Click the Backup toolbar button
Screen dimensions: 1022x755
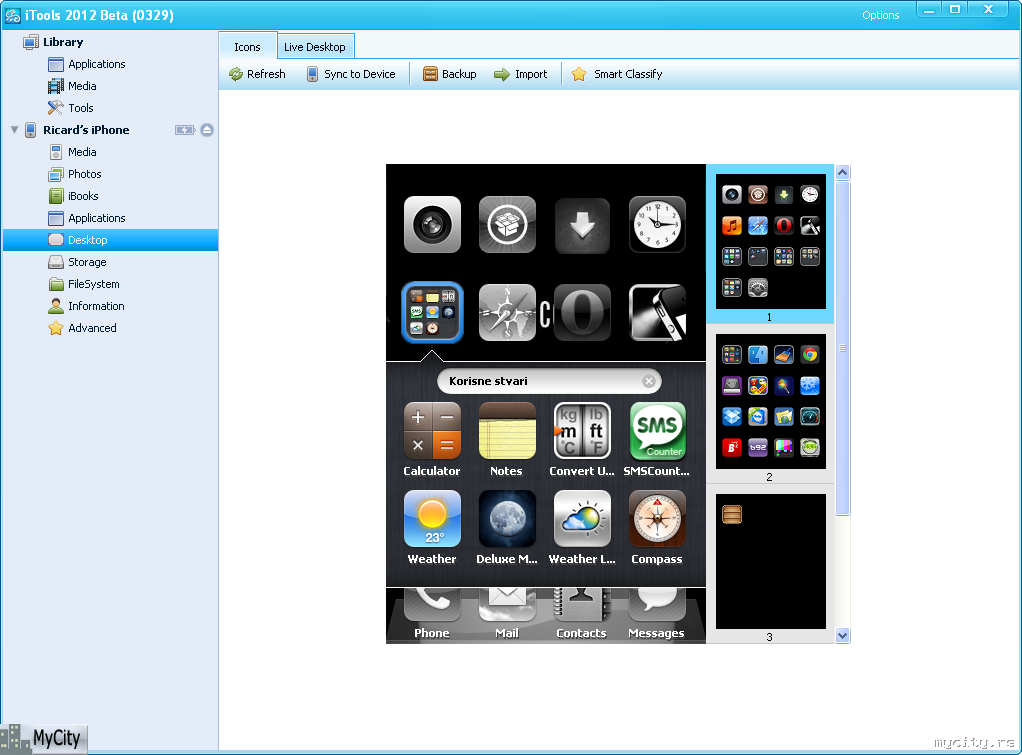tap(450, 74)
